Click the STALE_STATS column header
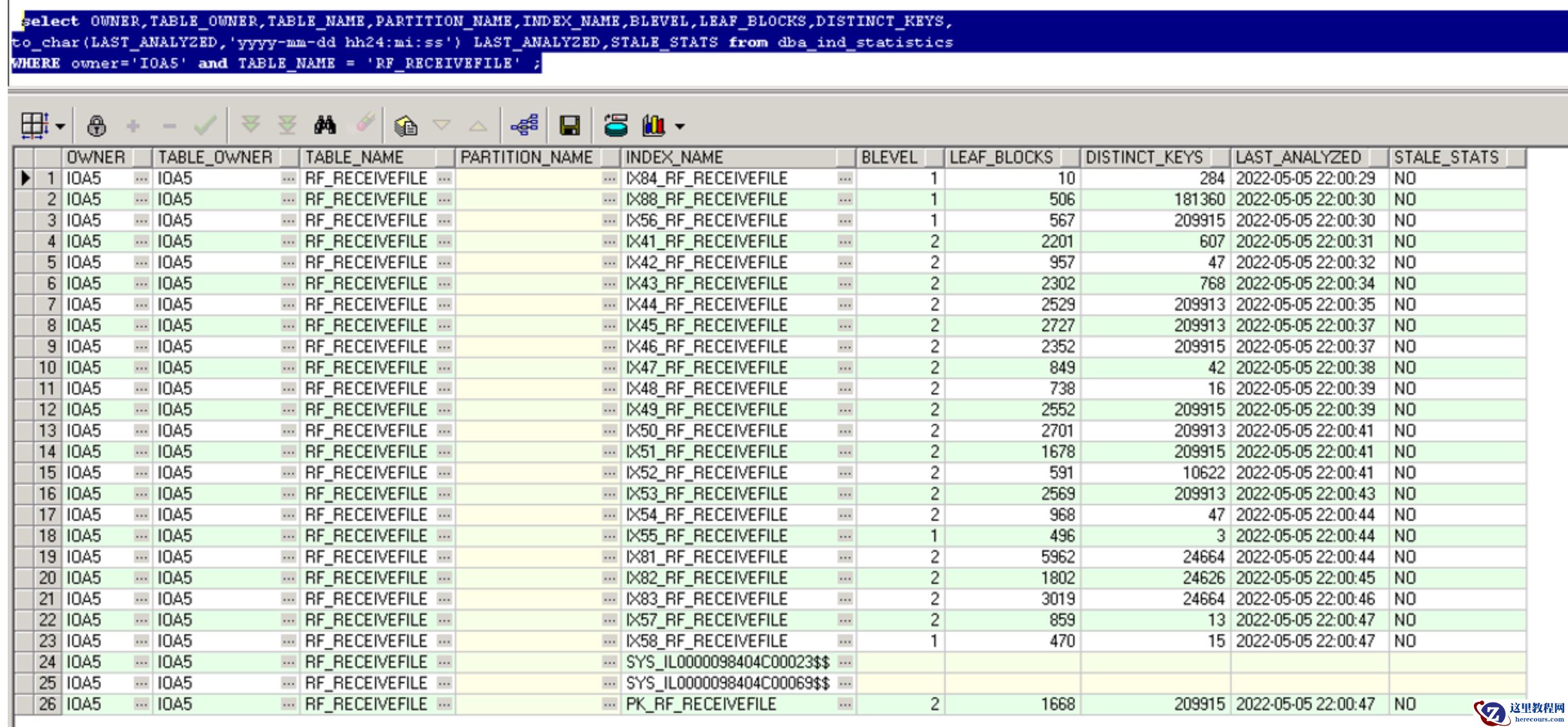The width and height of the screenshot is (1568, 727). coord(1446,157)
